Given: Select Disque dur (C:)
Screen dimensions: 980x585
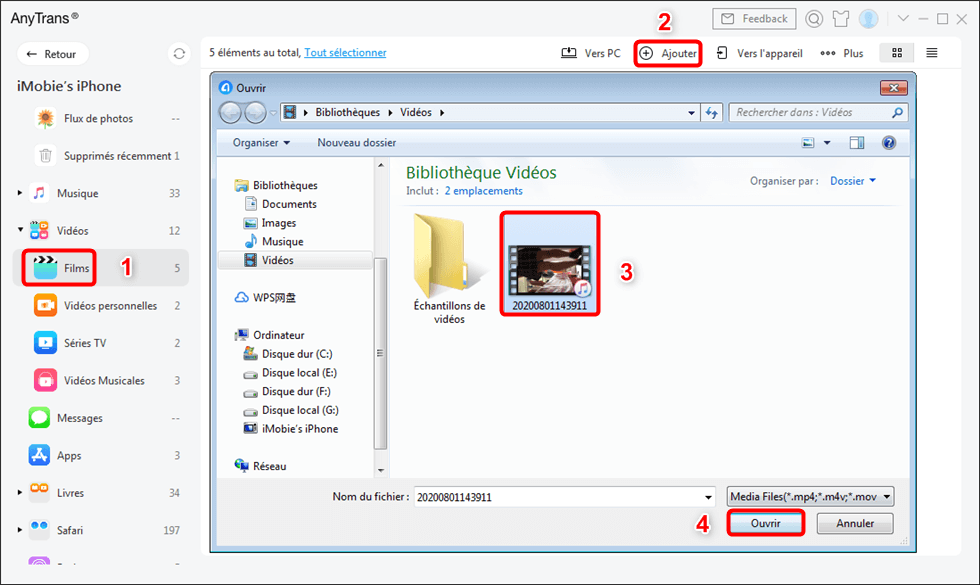Looking at the screenshot, I should tap(297, 354).
